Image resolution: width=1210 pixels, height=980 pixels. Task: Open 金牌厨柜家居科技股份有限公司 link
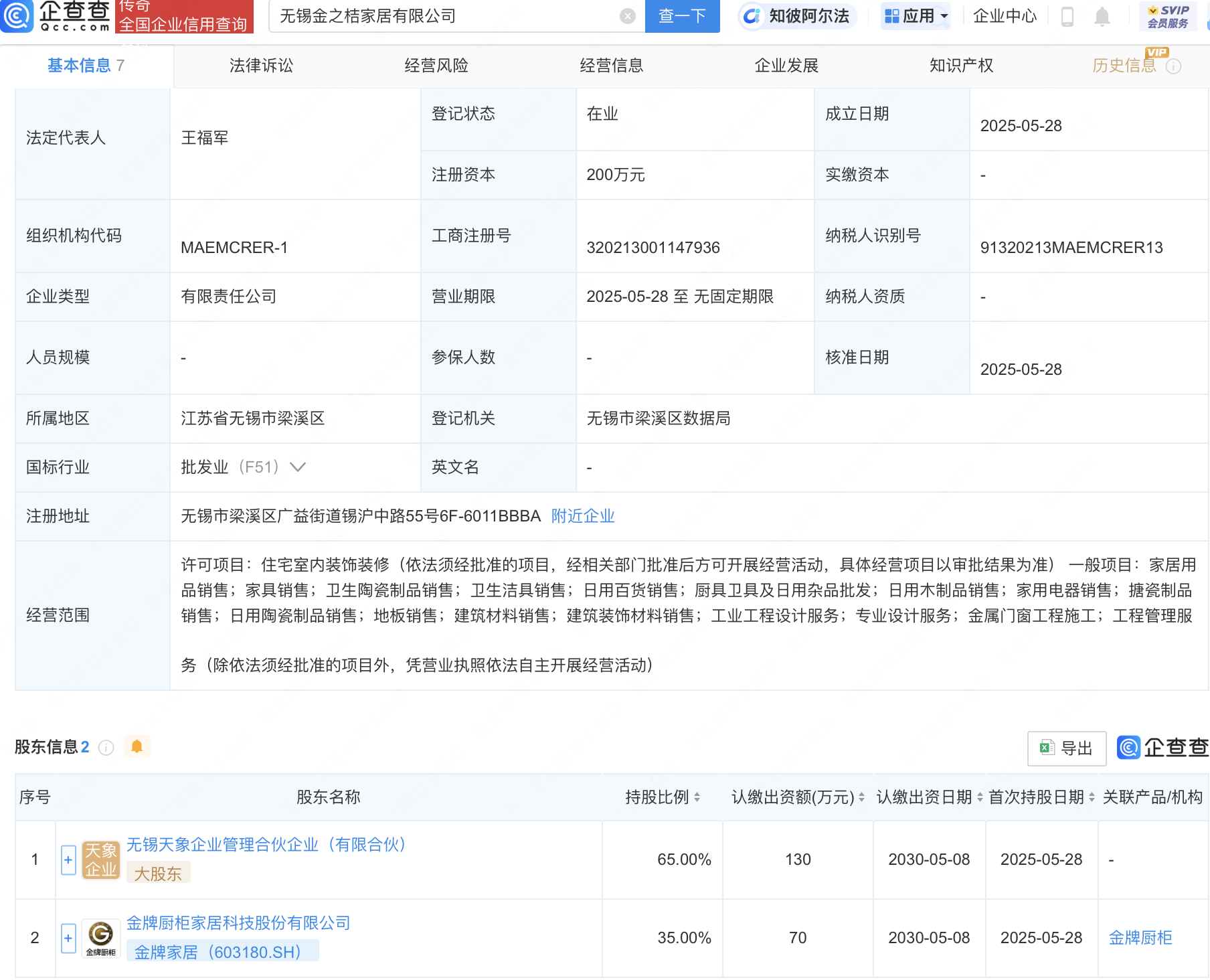point(238,923)
